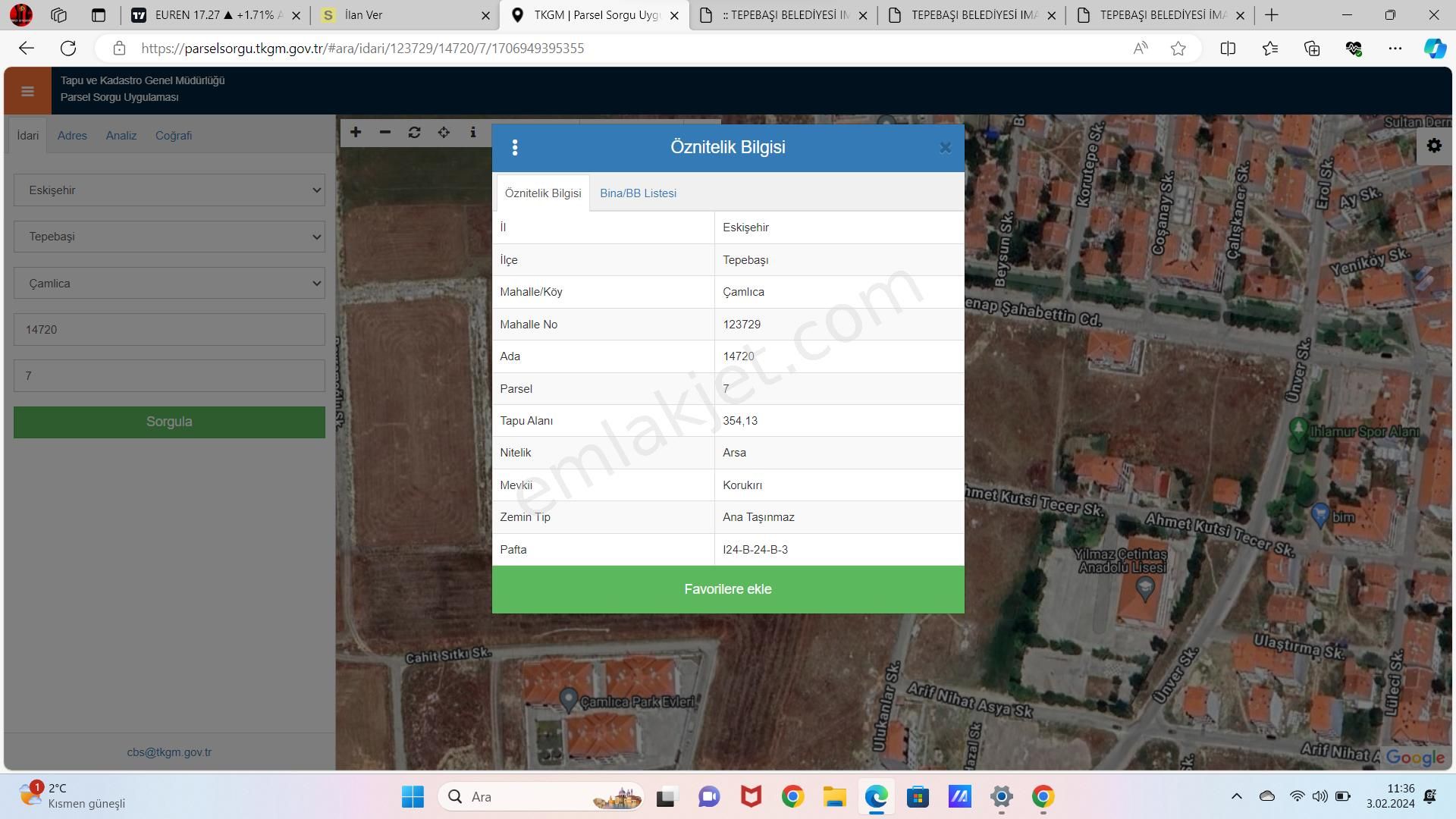Image resolution: width=1456 pixels, height=819 pixels.
Task: Open Microsoft Store from taskbar
Action: (x=918, y=796)
